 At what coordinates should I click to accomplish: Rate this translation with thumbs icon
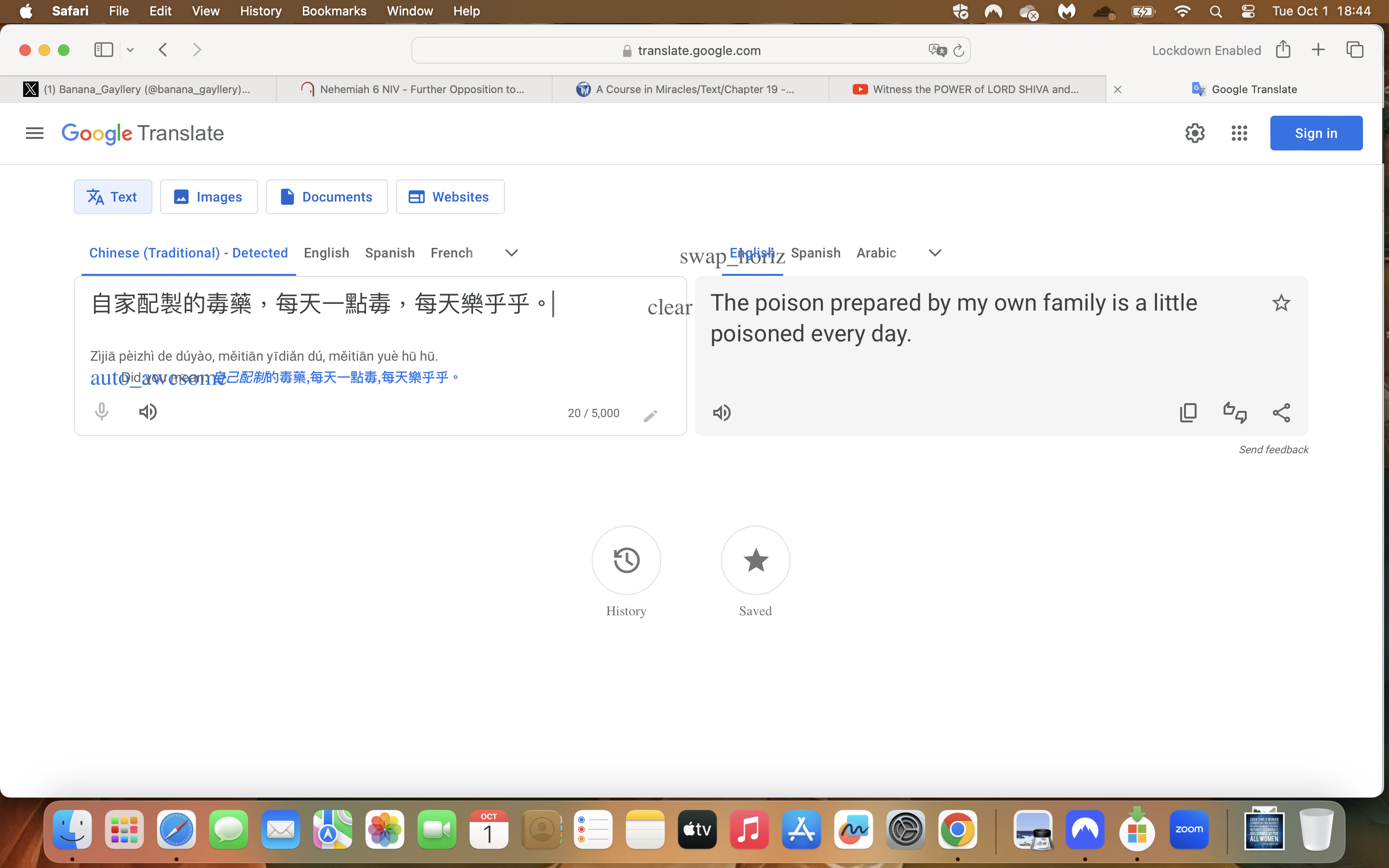click(1235, 413)
